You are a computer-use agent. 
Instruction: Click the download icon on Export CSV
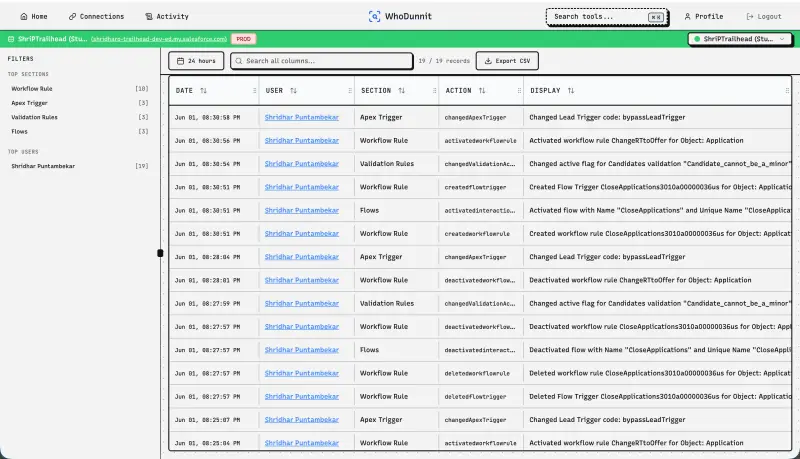(488, 61)
